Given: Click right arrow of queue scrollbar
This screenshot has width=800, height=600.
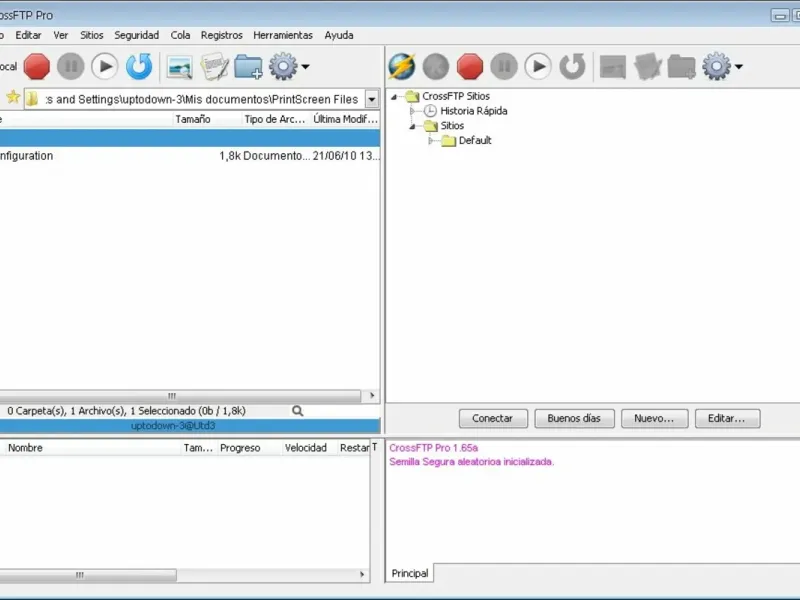Looking at the screenshot, I should pyautogui.click(x=362, y=574).
